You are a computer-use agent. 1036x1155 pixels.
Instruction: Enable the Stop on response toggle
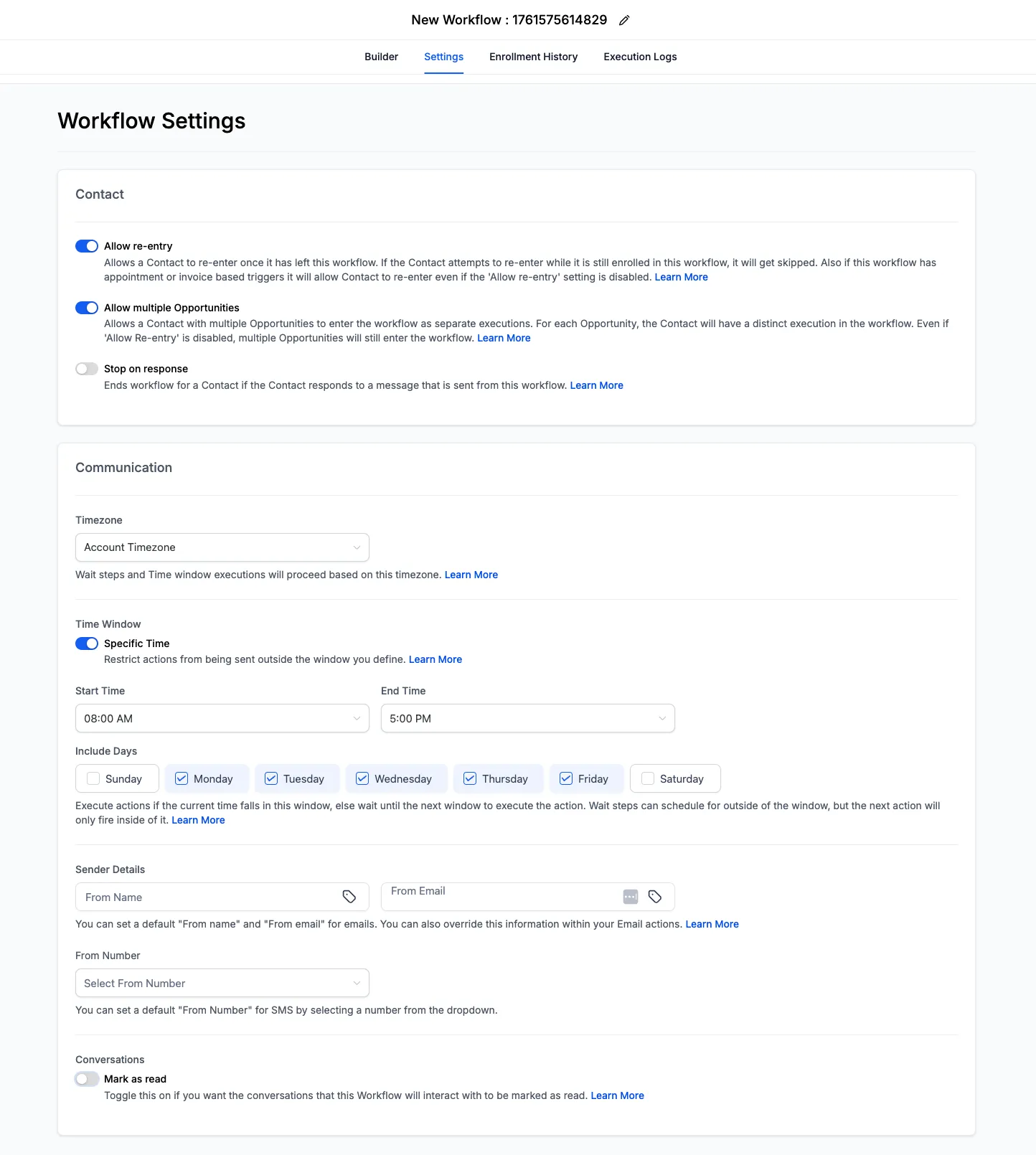coord(87,369)
